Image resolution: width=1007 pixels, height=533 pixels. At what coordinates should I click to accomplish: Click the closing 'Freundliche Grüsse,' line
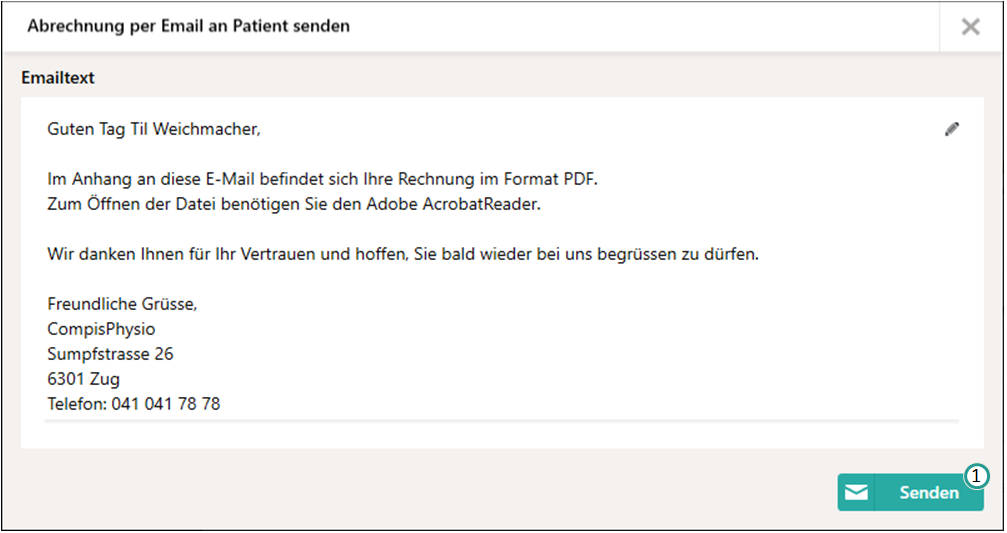click(x=122, y=304)
